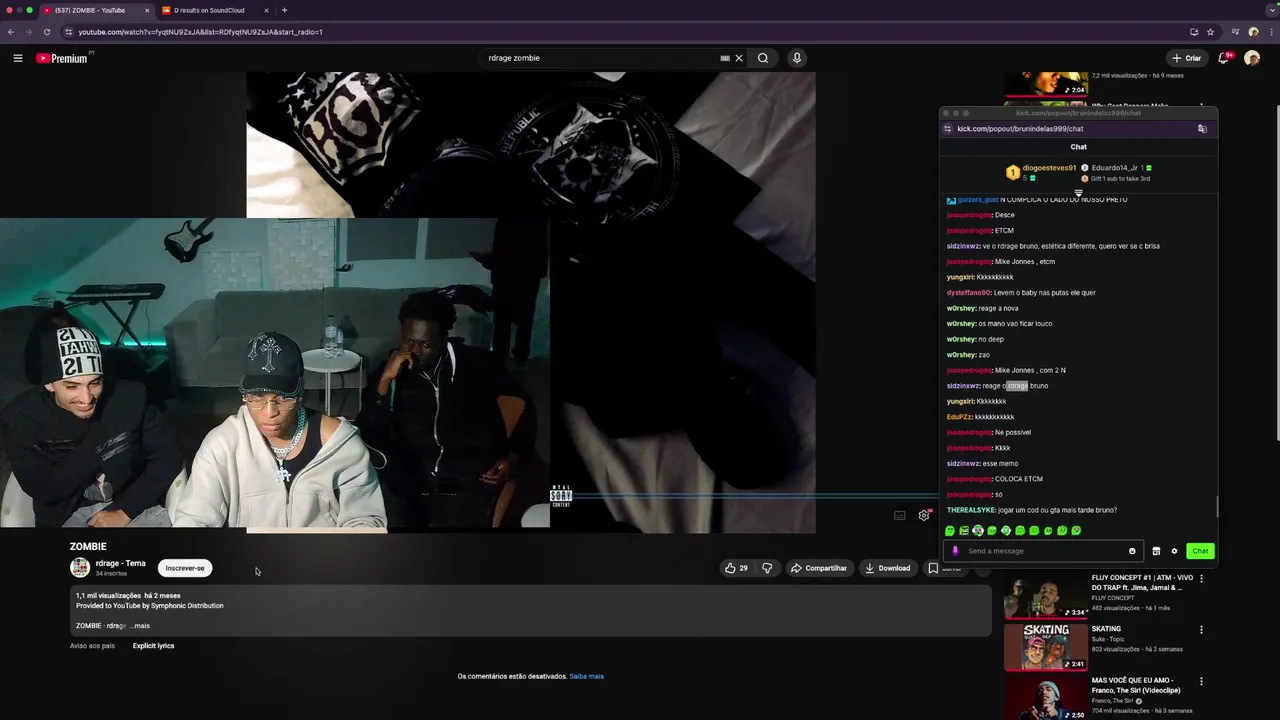Click diogoesteves91 top gifter name
Image resolution: width=1280 pixels, height=720 pixels.
point(1049,168)
